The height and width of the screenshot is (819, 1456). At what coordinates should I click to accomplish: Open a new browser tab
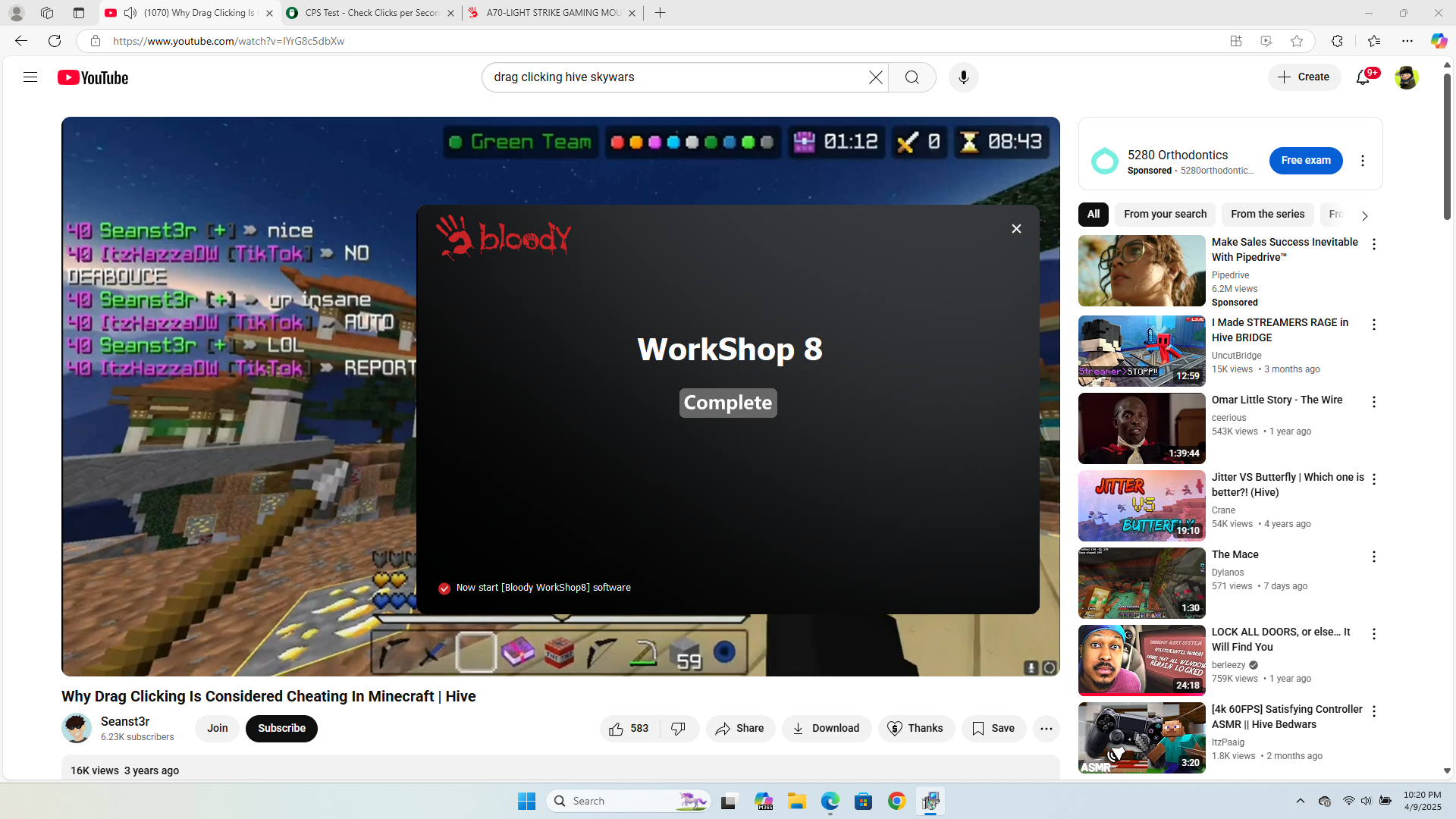click(x=661, y=13)
